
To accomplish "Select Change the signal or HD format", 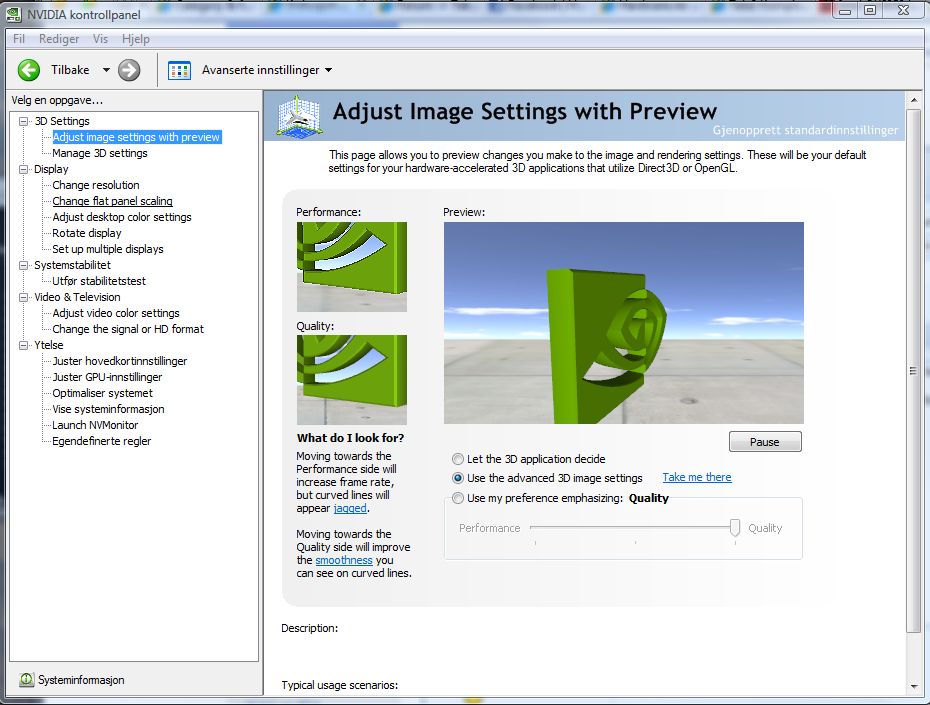I will point(128,329).
